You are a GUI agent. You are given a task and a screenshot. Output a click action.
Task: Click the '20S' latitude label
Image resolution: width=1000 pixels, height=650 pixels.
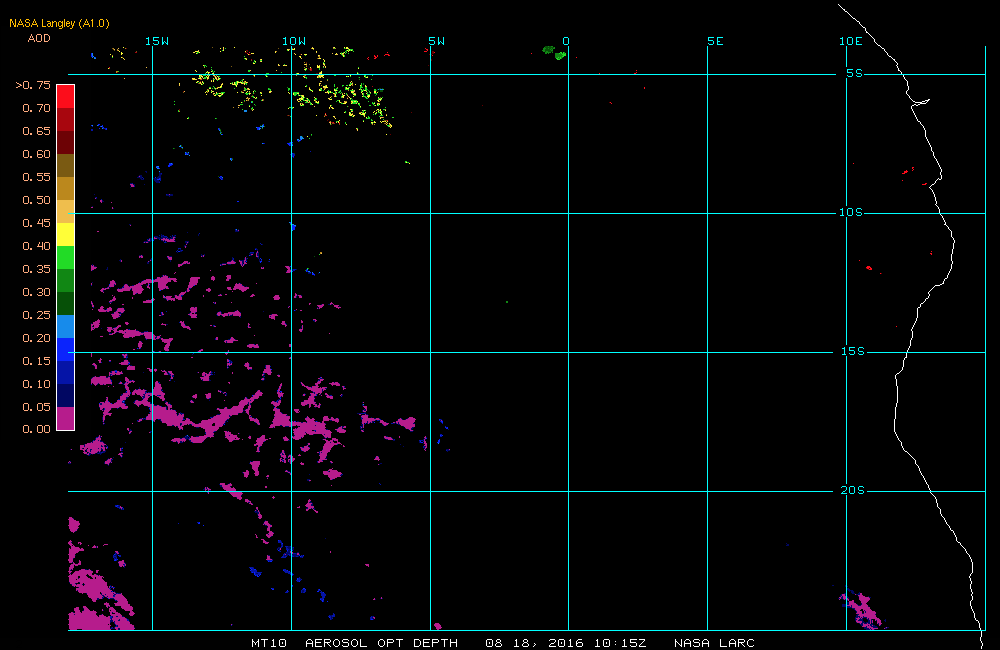853,491
